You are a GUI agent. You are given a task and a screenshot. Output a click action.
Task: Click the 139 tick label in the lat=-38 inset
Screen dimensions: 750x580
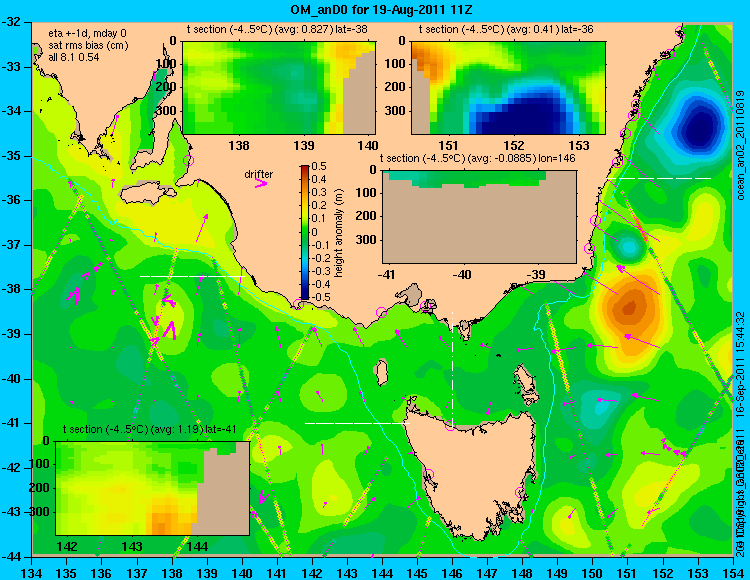[304, 145]
